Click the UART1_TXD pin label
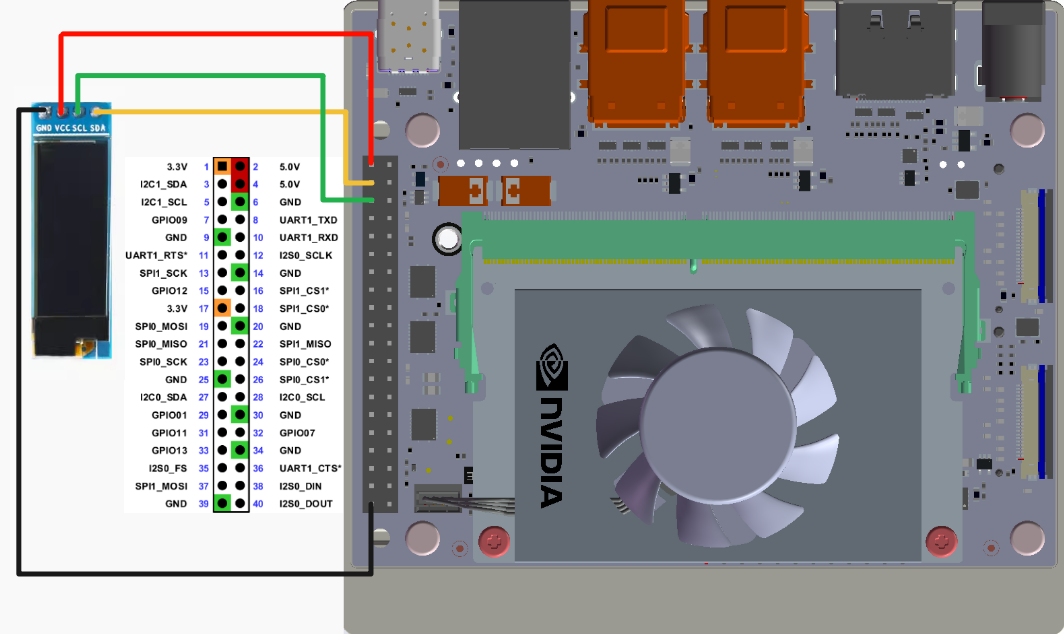1064x634 pixels. point(308,220)
